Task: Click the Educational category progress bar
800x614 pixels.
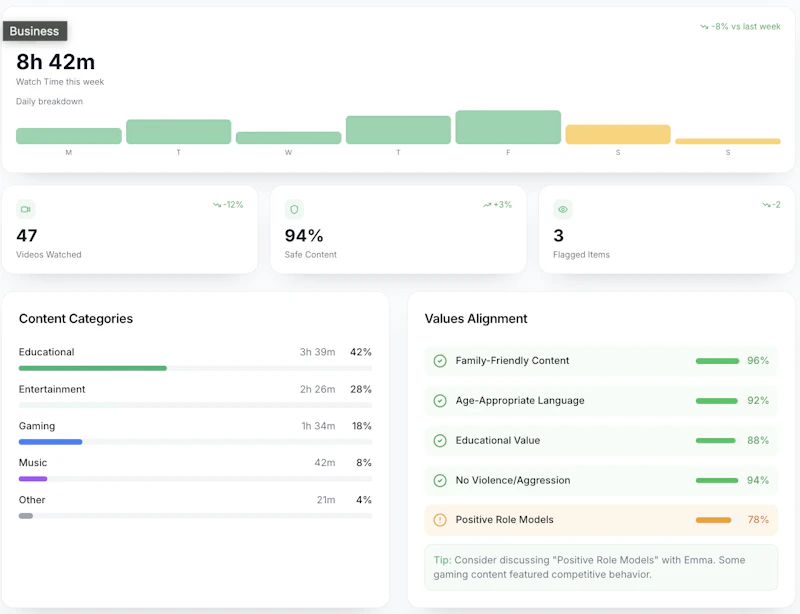Action: click(x=195, y=368)
